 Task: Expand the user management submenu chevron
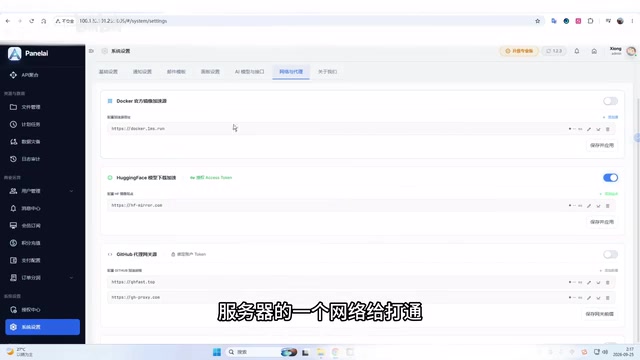(x=71, y=191)
